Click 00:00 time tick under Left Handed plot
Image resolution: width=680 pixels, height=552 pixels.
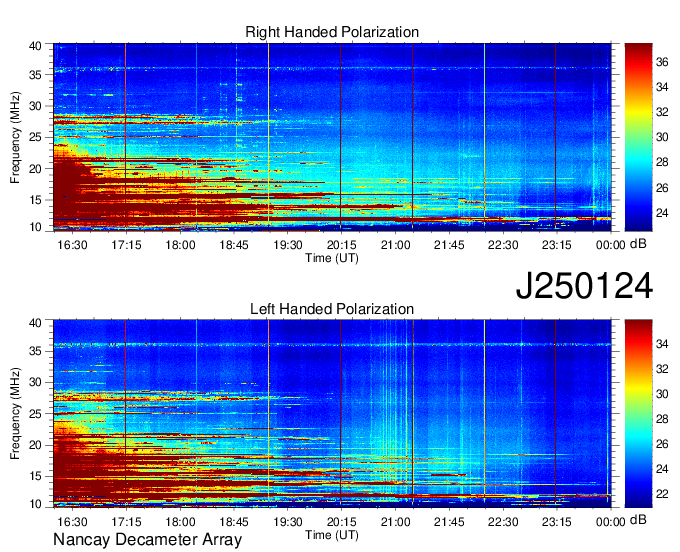click(611, 522)
